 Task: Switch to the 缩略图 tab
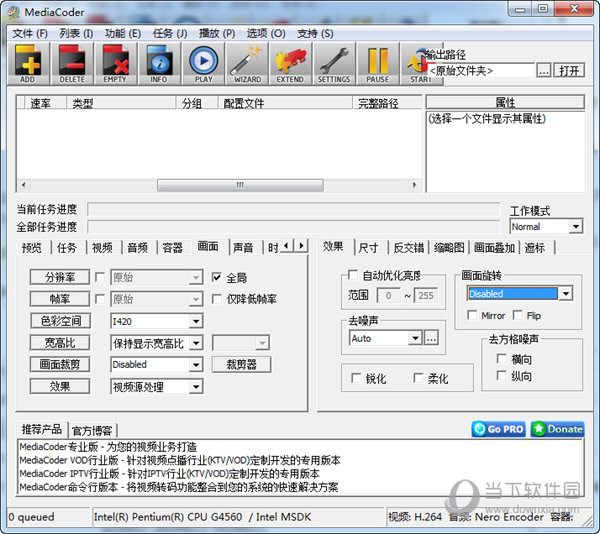pyautogui.click(x=449, y=248)
